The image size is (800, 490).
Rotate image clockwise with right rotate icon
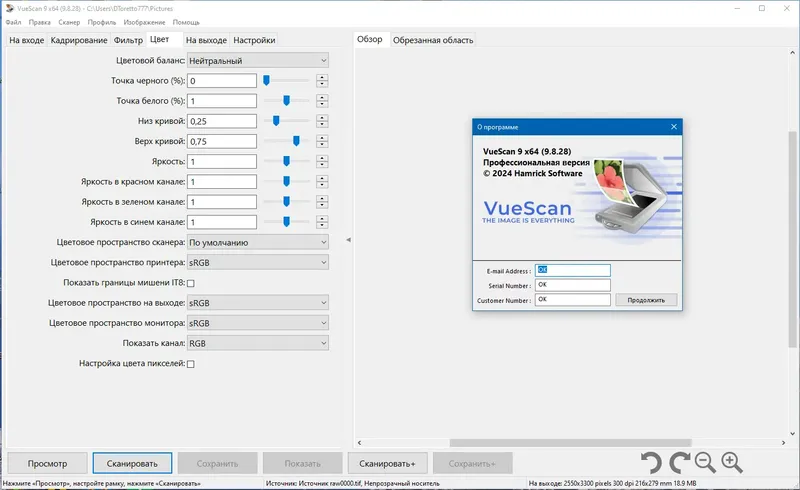[680, 463]
